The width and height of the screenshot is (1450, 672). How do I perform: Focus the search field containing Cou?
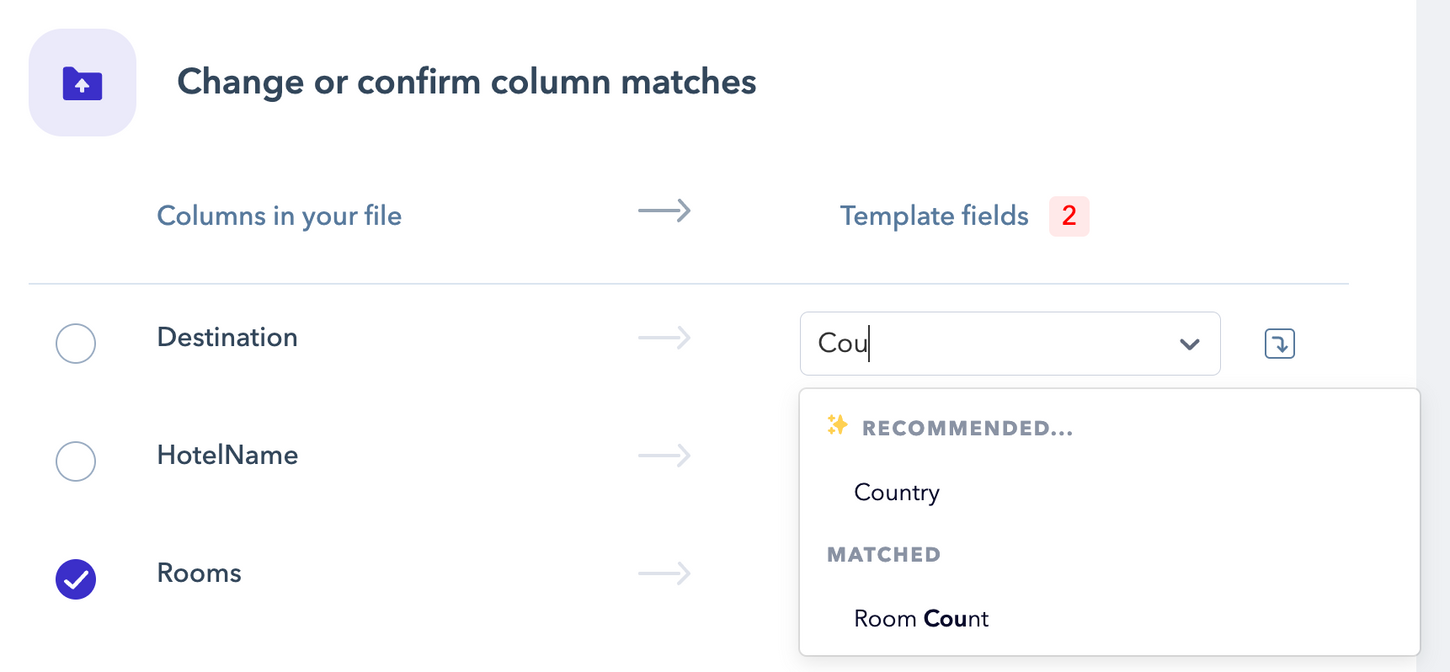[x=1010, y=344]
